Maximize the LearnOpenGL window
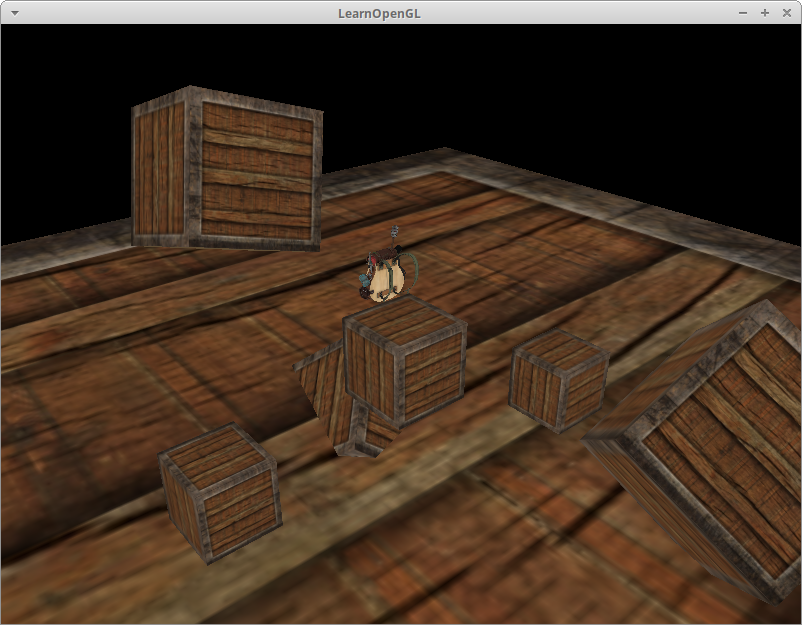The height and width of the screenshot is (625, 802). 765,12
